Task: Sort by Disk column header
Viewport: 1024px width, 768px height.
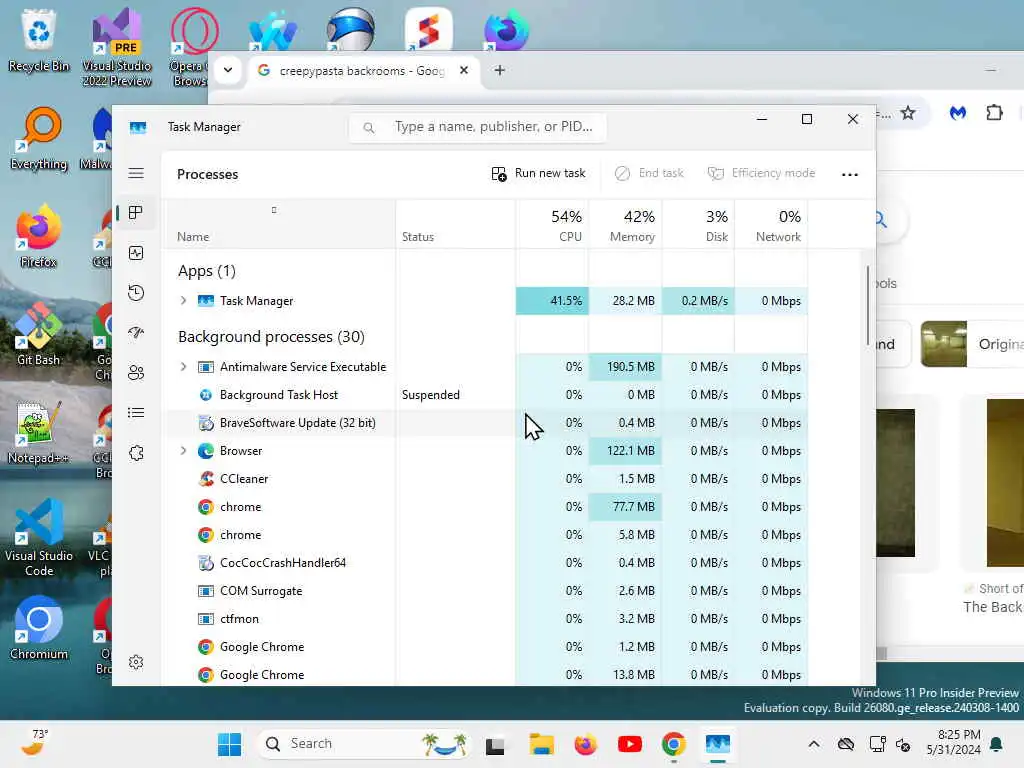Action: tap(699, 225)
